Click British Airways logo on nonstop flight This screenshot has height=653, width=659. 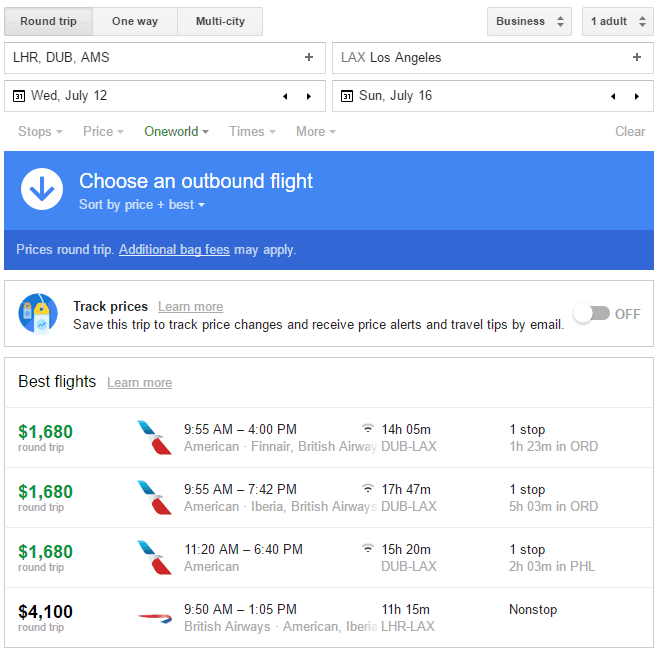(x=155, y=618)
